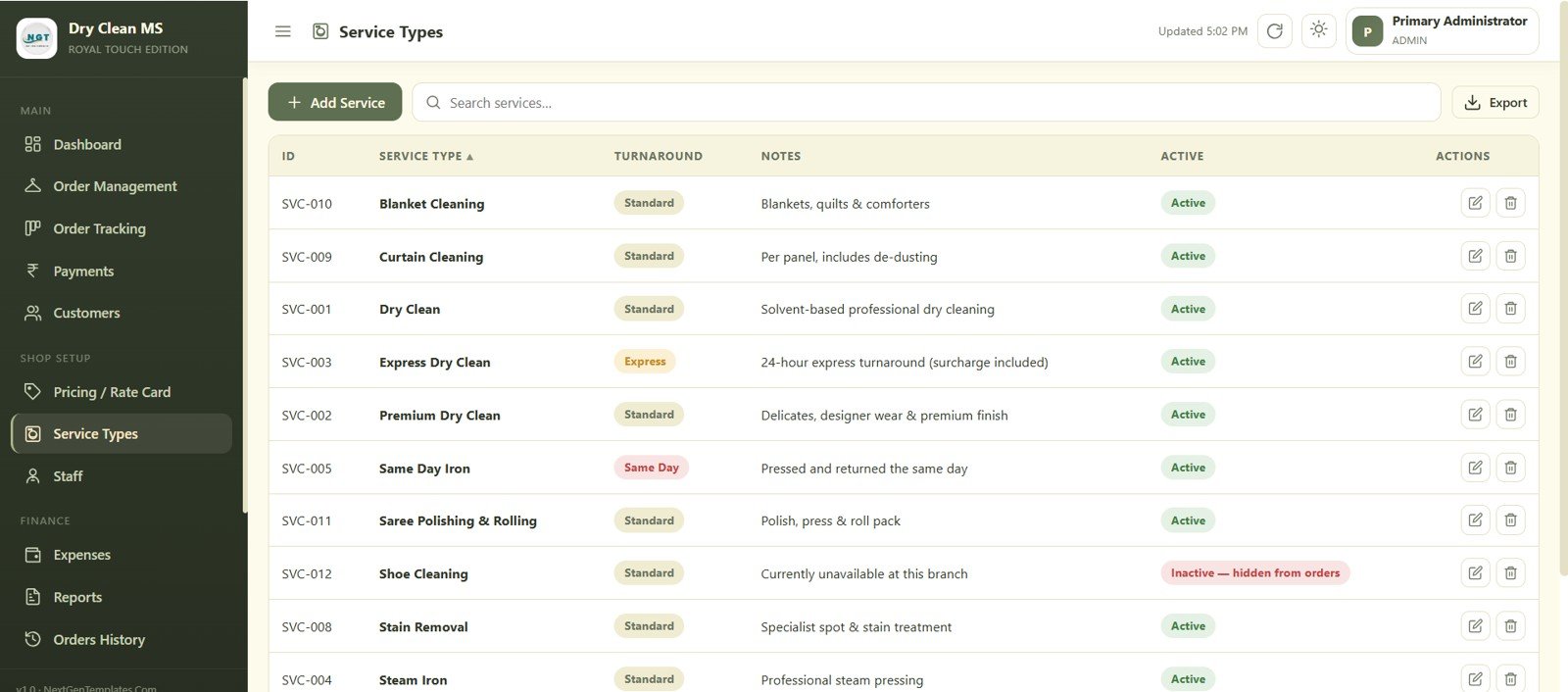1568x692 pixels.
Task: Click the Notes column header
Action: pos(781,156)
